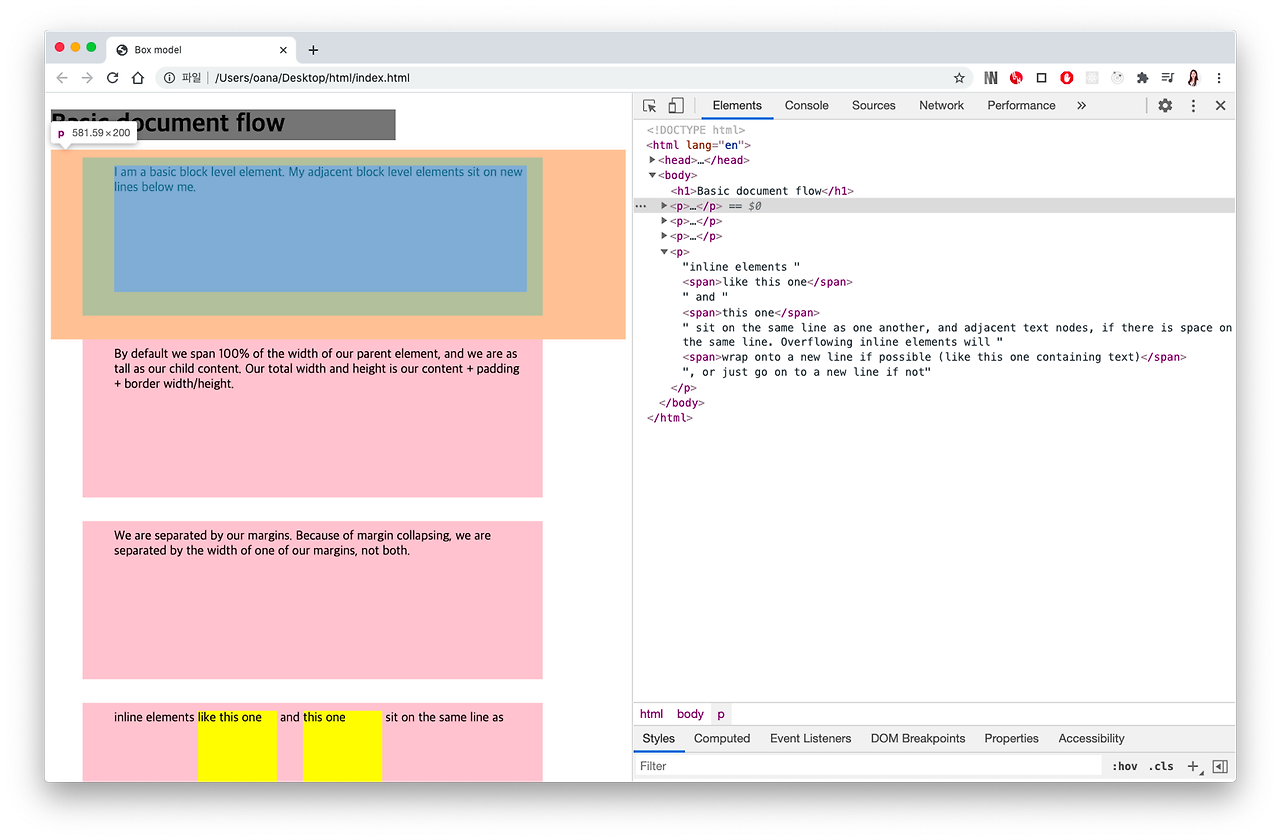Open the Computed sidebar tab
Image resolution: width=1280 pixels, height=840 pixels.
(722, 739)
